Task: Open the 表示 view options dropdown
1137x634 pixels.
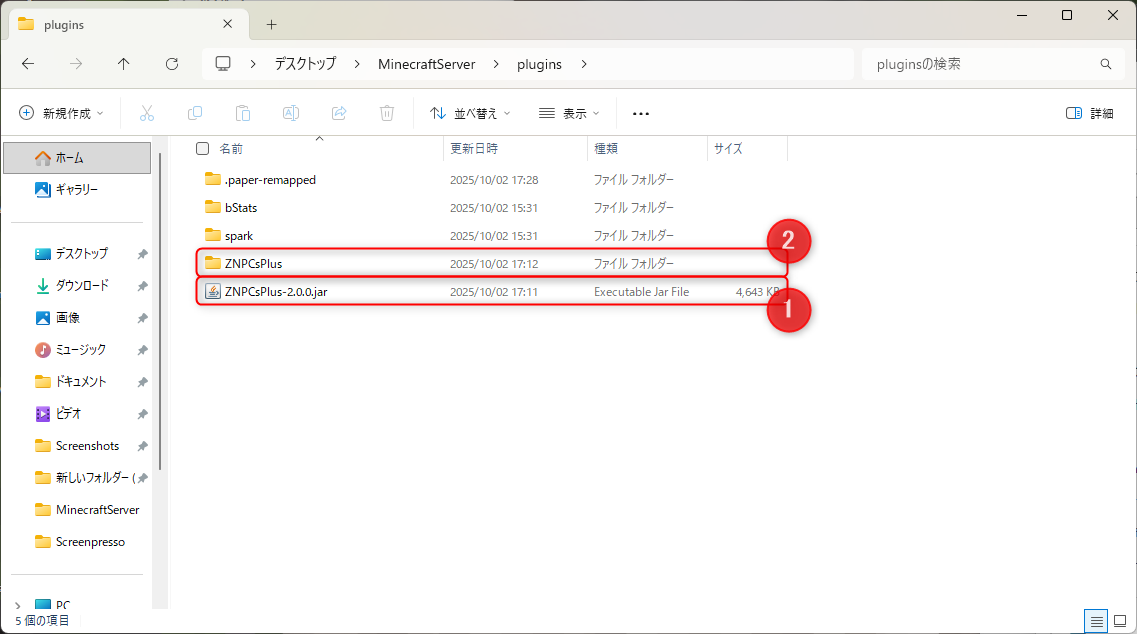Action: coord(566,113)
